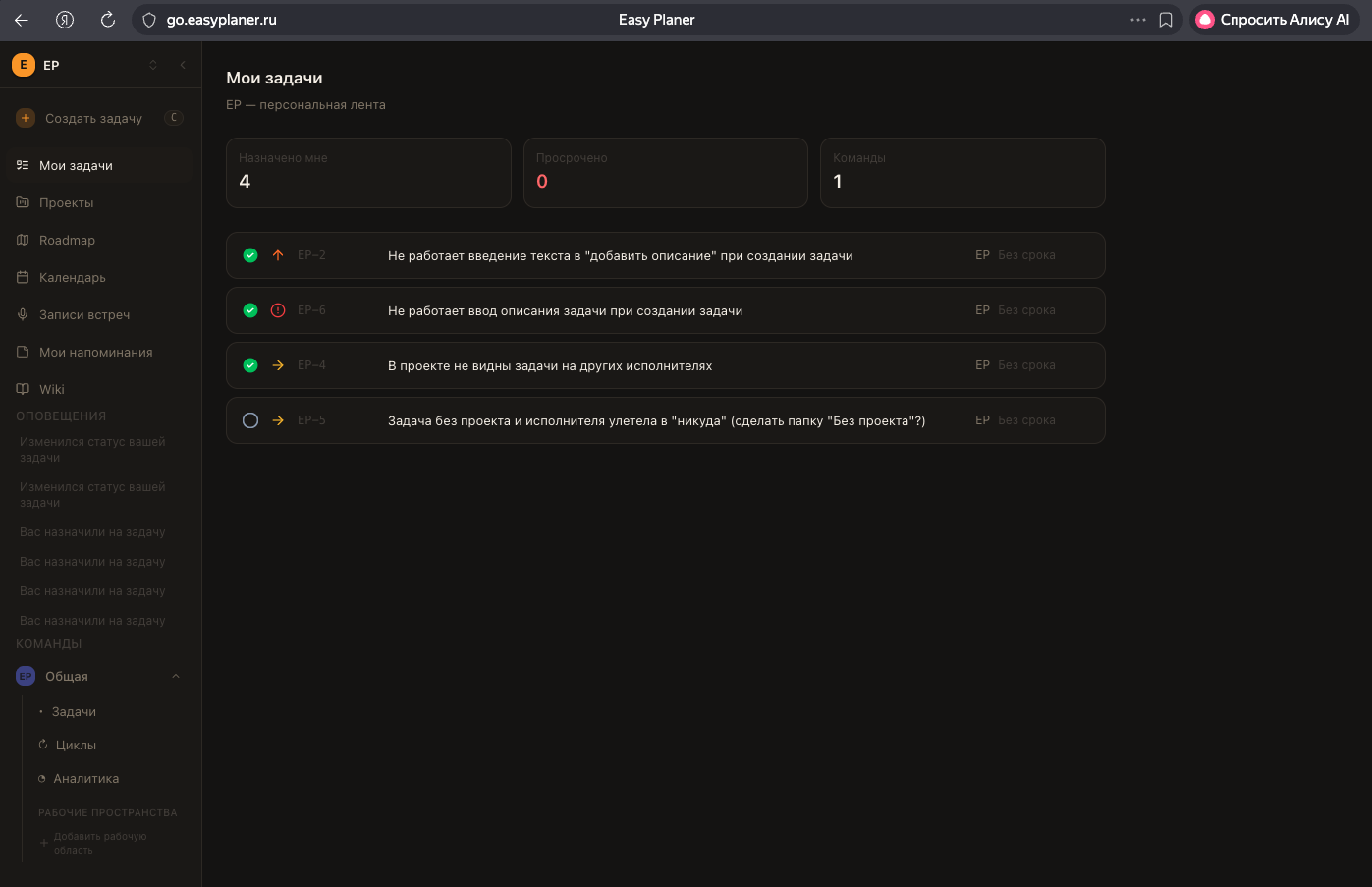
Task: Collapse the Общая team section chevron
Action: [175, 676]
